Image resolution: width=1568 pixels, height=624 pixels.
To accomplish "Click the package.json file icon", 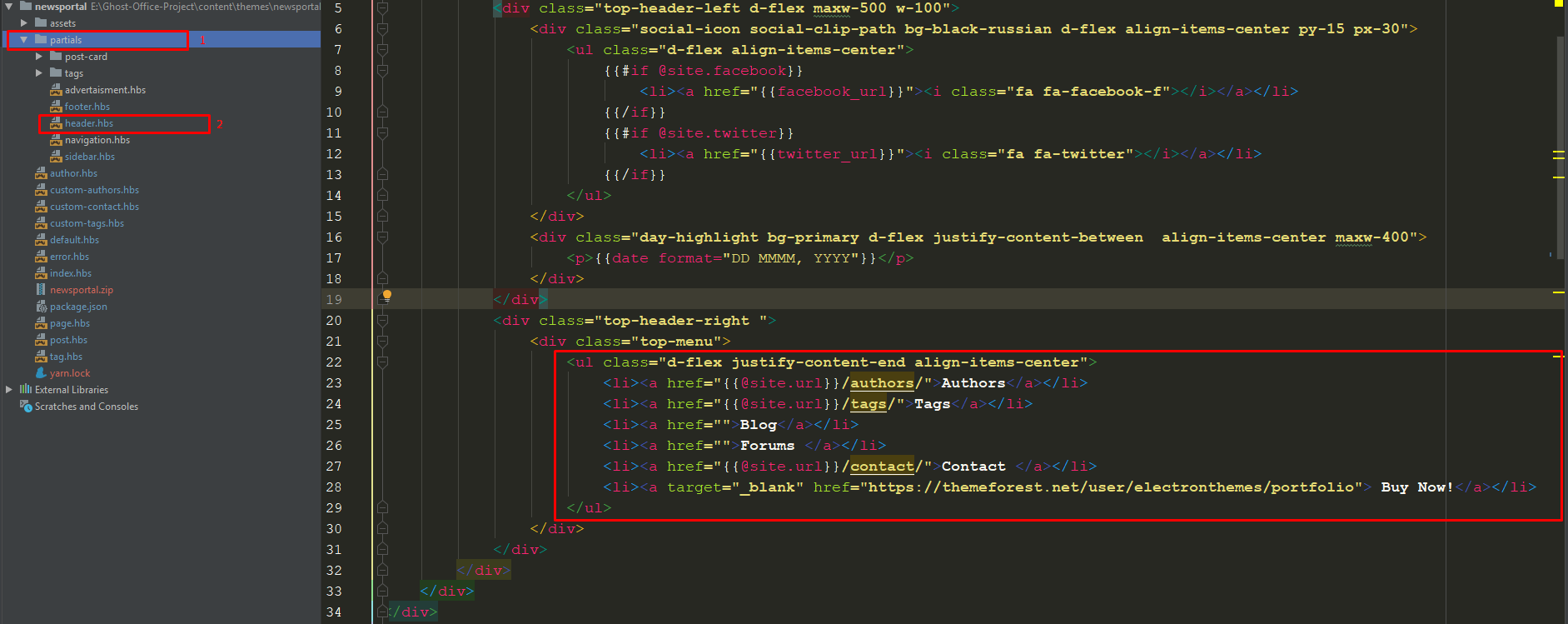I will click(x=41, y=307).
